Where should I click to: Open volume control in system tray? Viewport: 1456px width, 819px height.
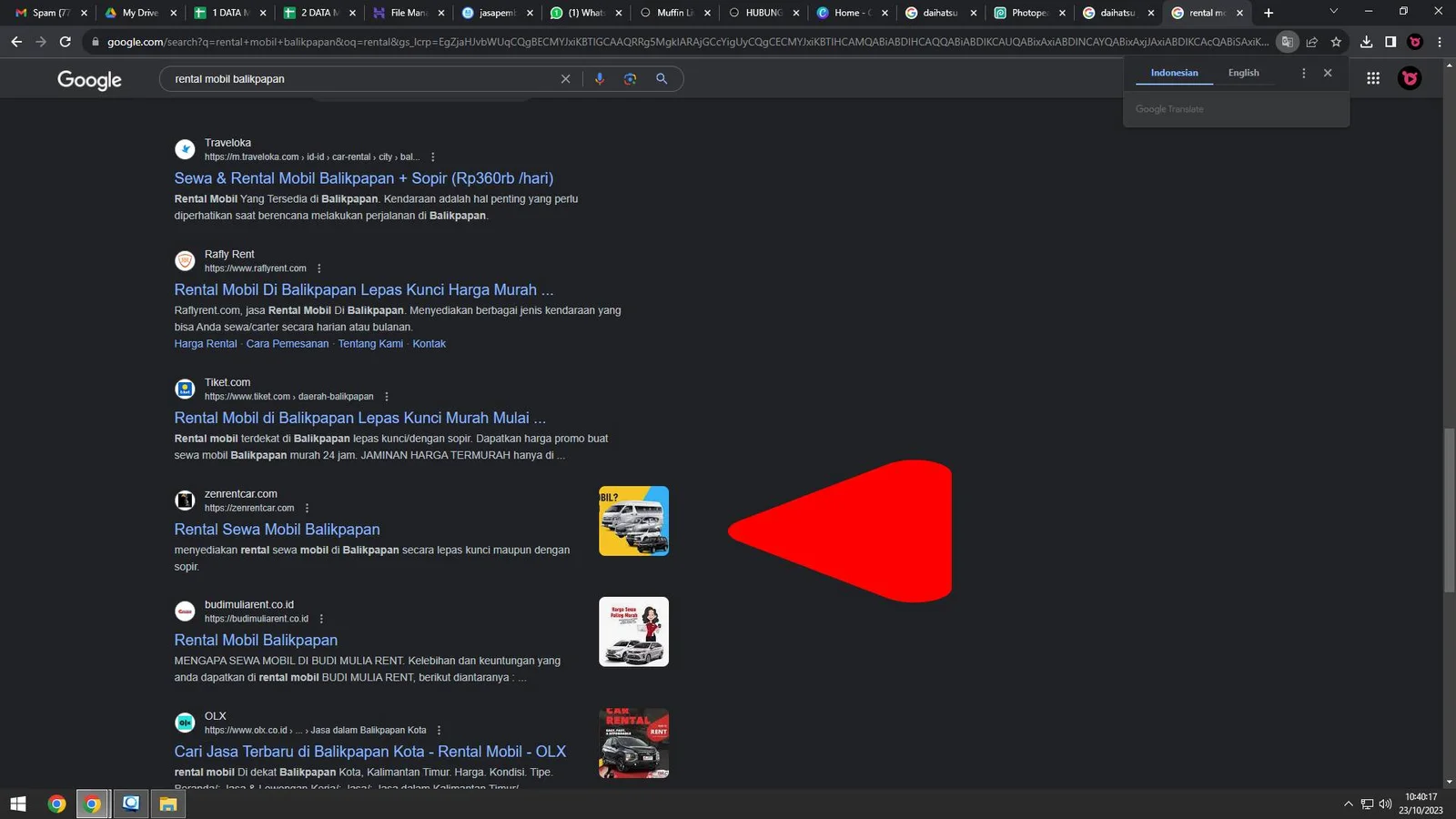pyautogui.click(x=1385, y=804)
